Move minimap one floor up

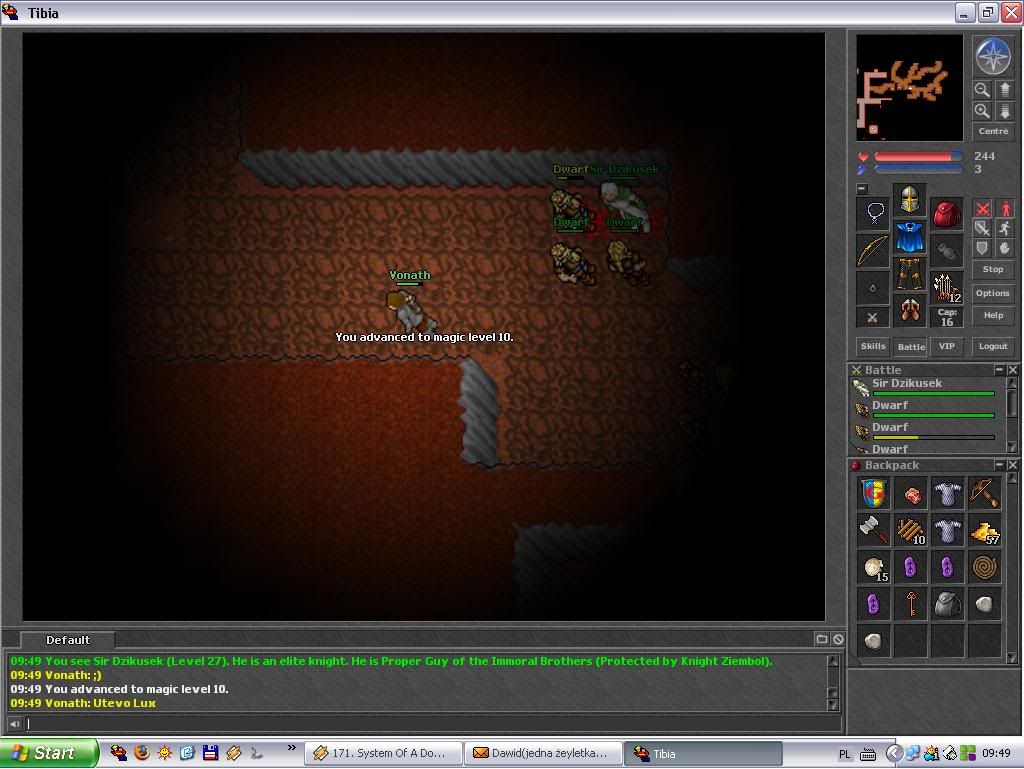click(x=1004, y=89)
